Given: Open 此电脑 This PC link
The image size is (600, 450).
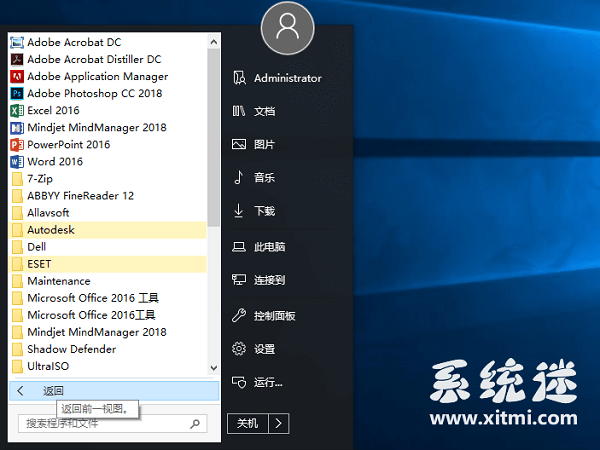Looking at the screenshot, I should click(269, 247).
